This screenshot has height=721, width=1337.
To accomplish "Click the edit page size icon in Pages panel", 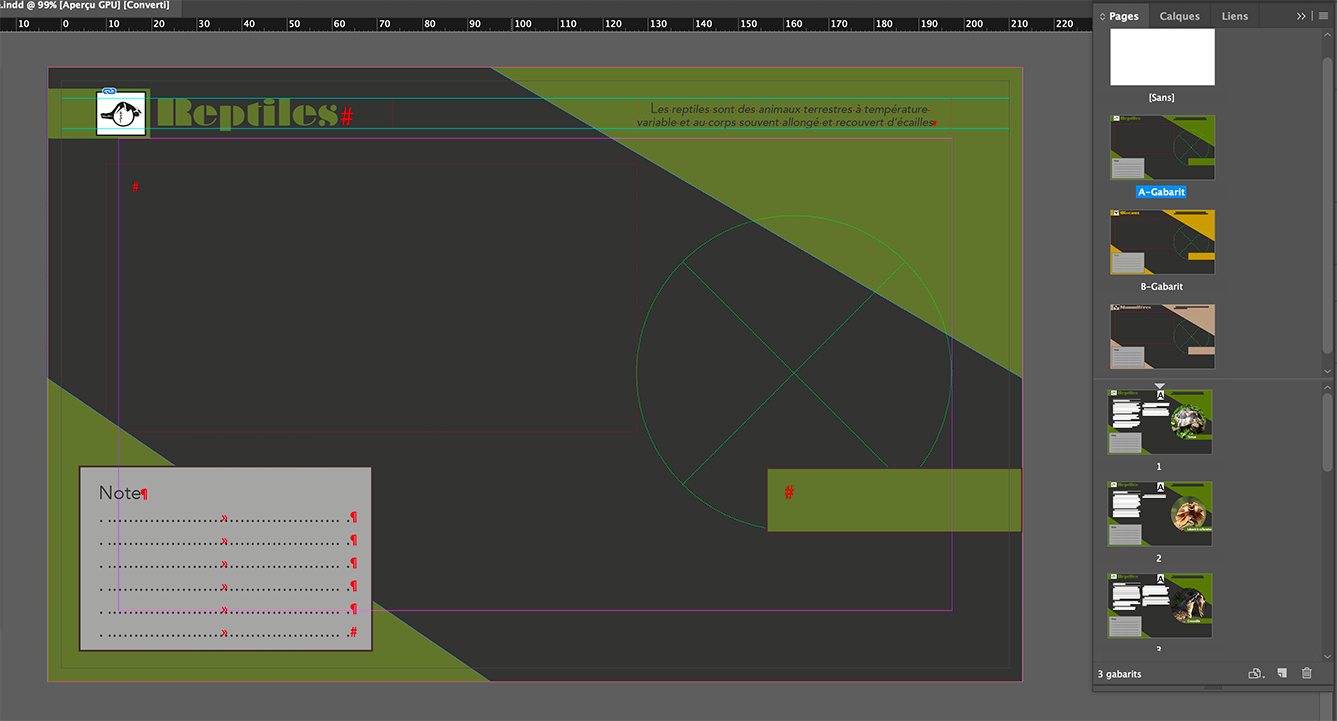I will pyautogui.click(x=1255, y=673).
